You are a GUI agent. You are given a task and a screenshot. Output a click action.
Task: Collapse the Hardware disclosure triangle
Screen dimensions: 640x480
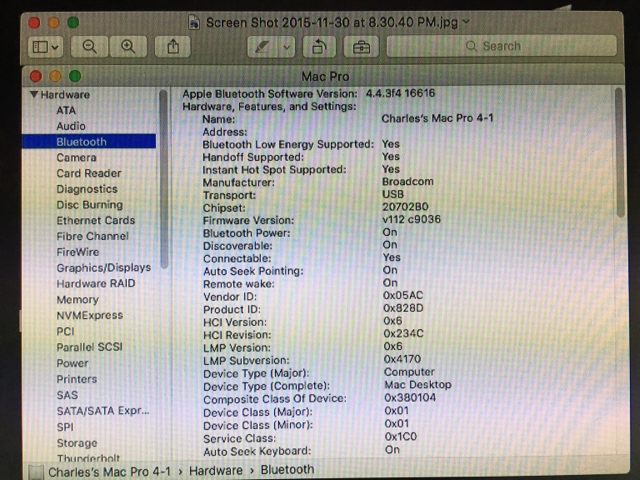pos(34,94)
